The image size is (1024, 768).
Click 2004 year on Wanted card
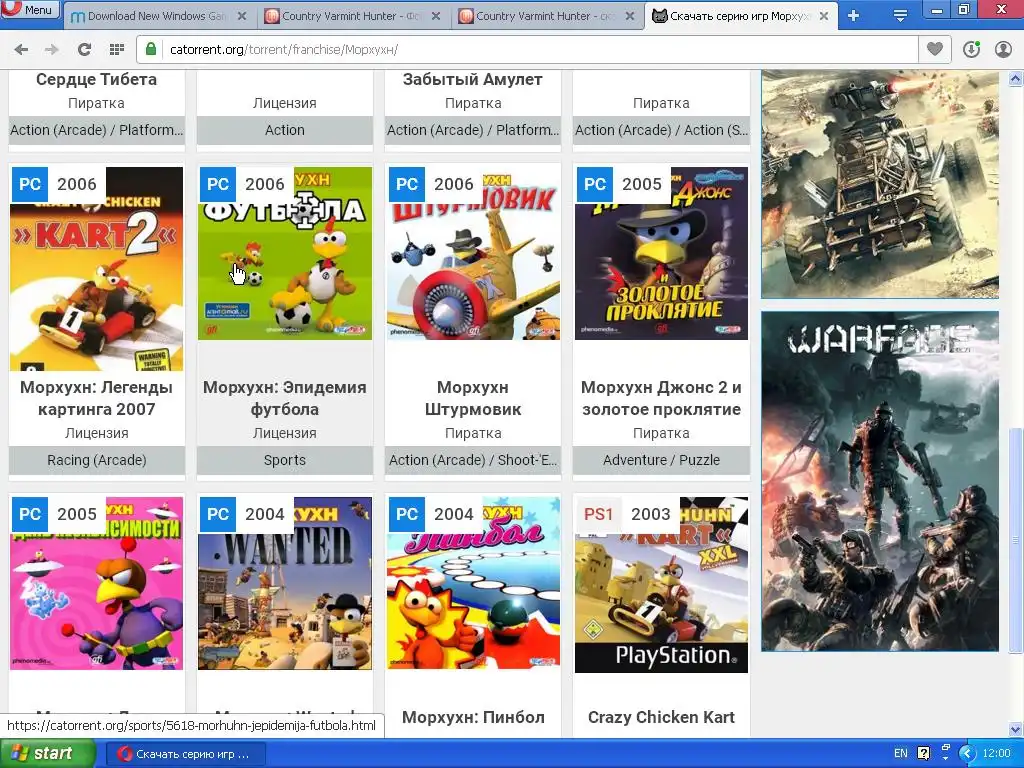264,514
